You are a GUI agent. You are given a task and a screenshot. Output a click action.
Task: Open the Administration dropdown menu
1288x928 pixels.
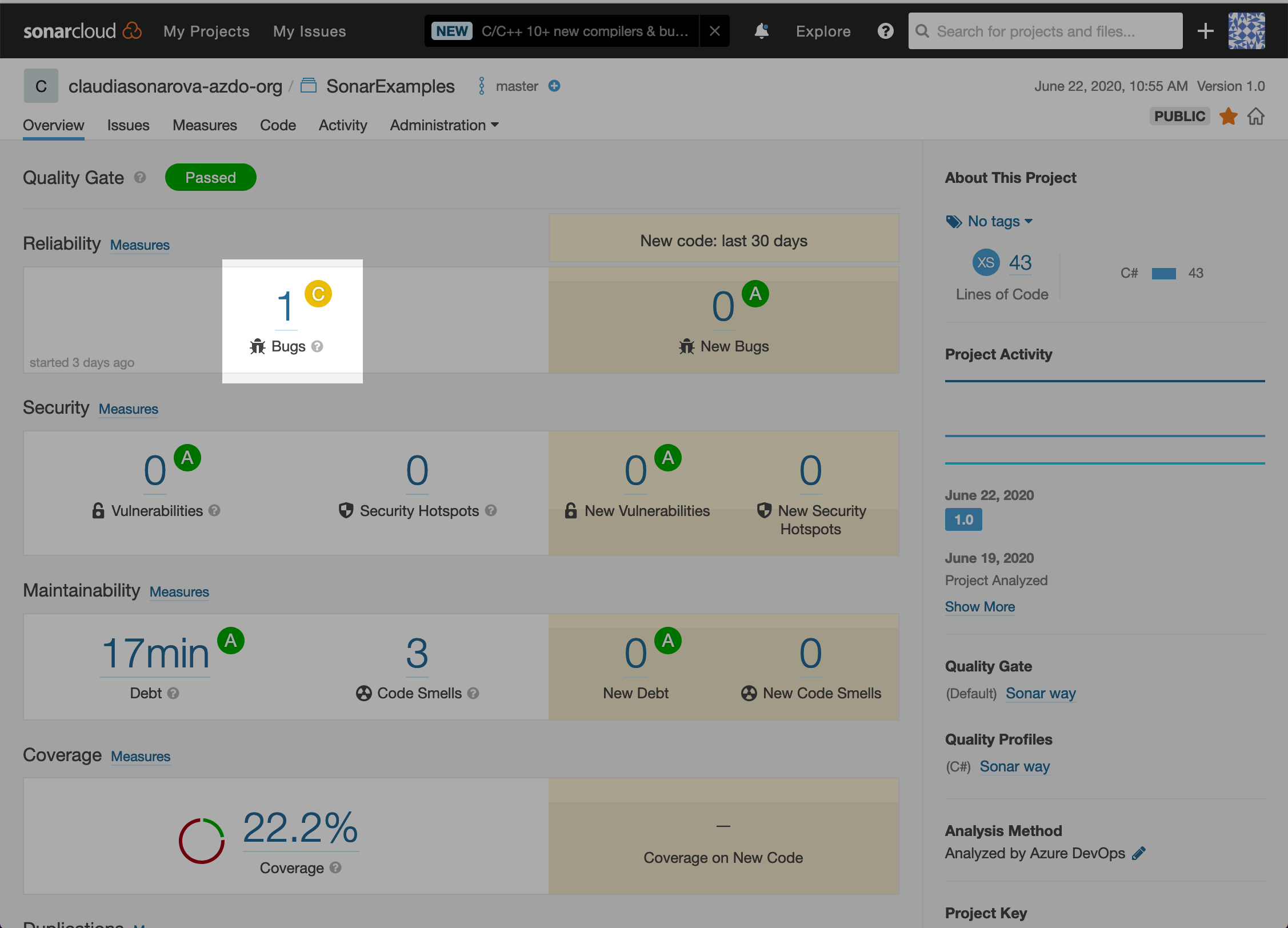click(444, 125)
